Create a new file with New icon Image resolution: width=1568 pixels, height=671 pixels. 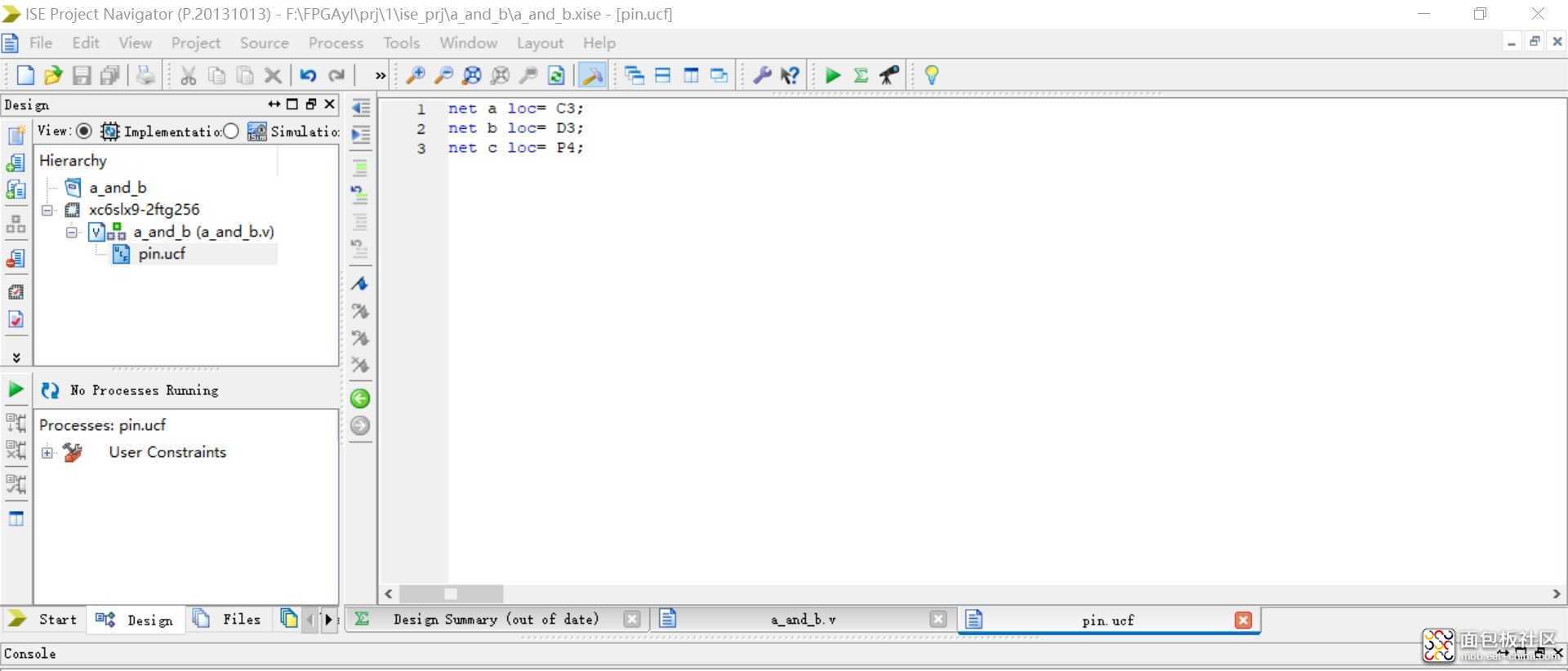click(x=25, y=75)
